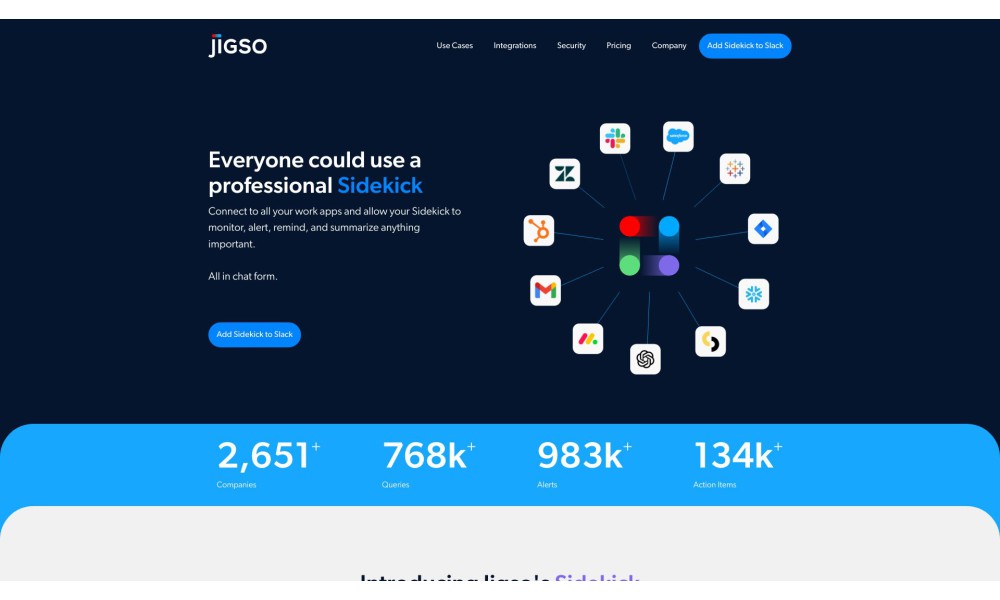Click the Slack app icon
1000x600 pixels.
pos(615,138)
